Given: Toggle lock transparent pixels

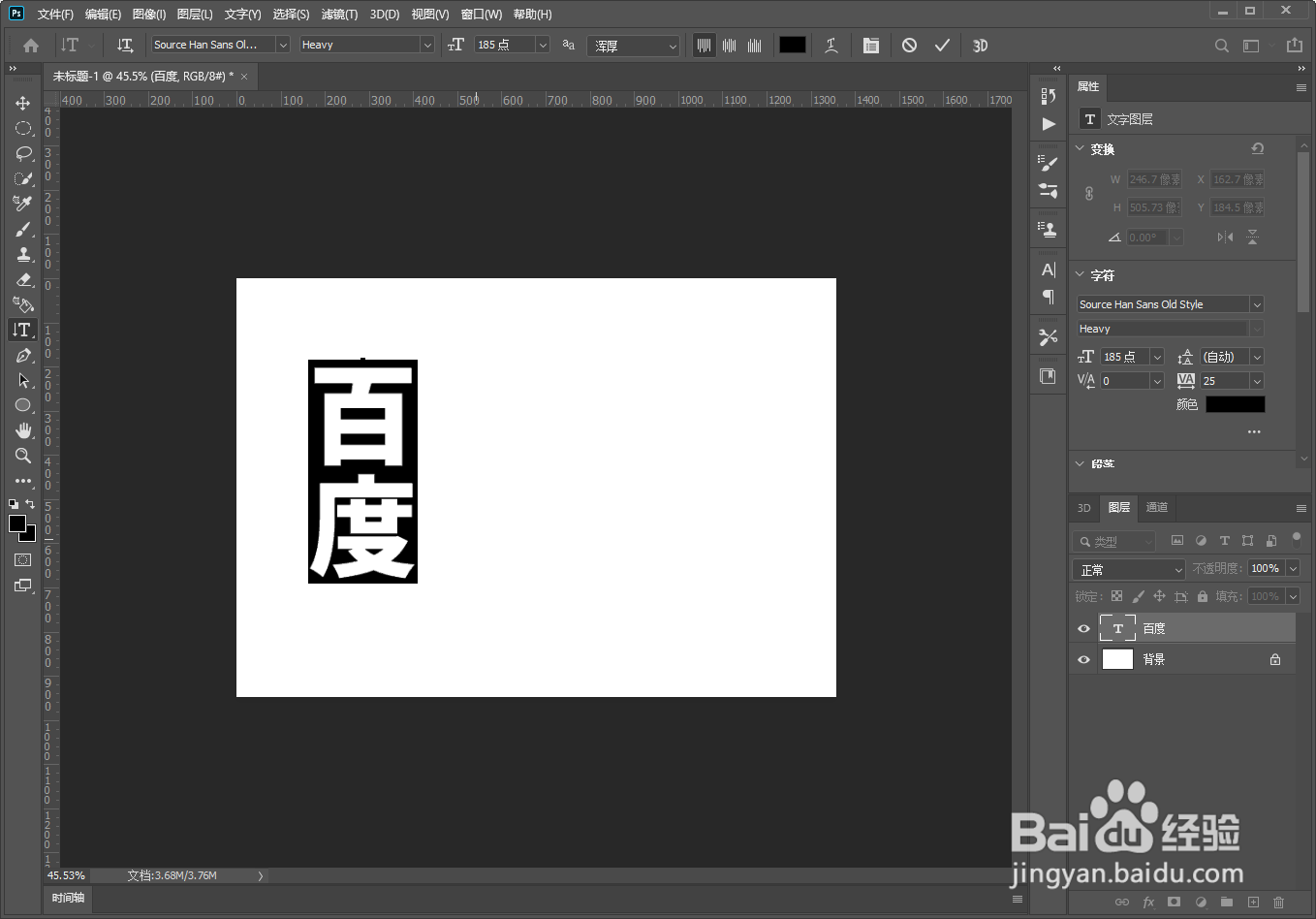Looking at the screenshot, I should (1116, 596).
